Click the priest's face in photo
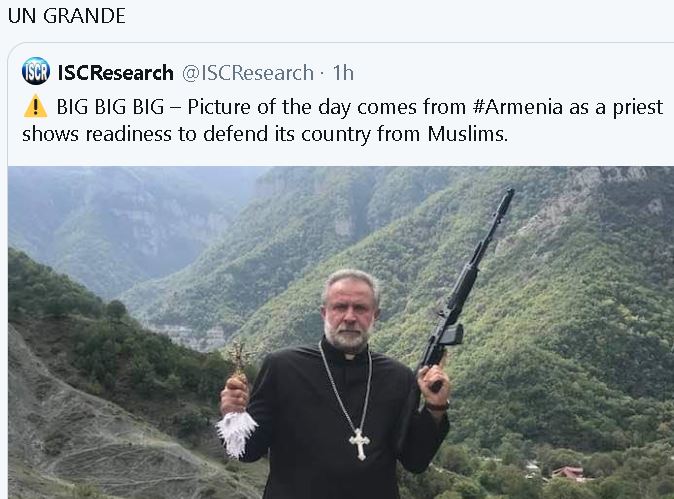Screen dimensions: 674x499 click(x=346, y=315)
